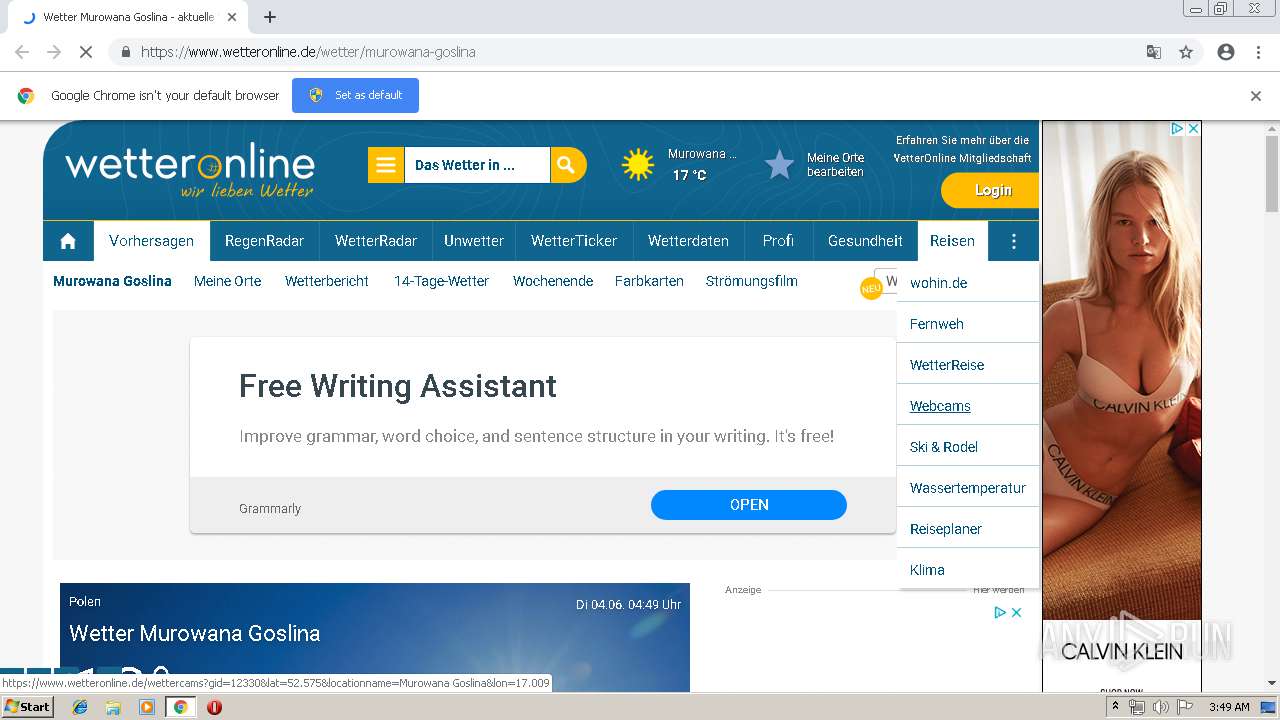Open the Wetterdaten tab
Image resolution: width=1280 pixels, height=720 pixels.
(x=688, y=241)
